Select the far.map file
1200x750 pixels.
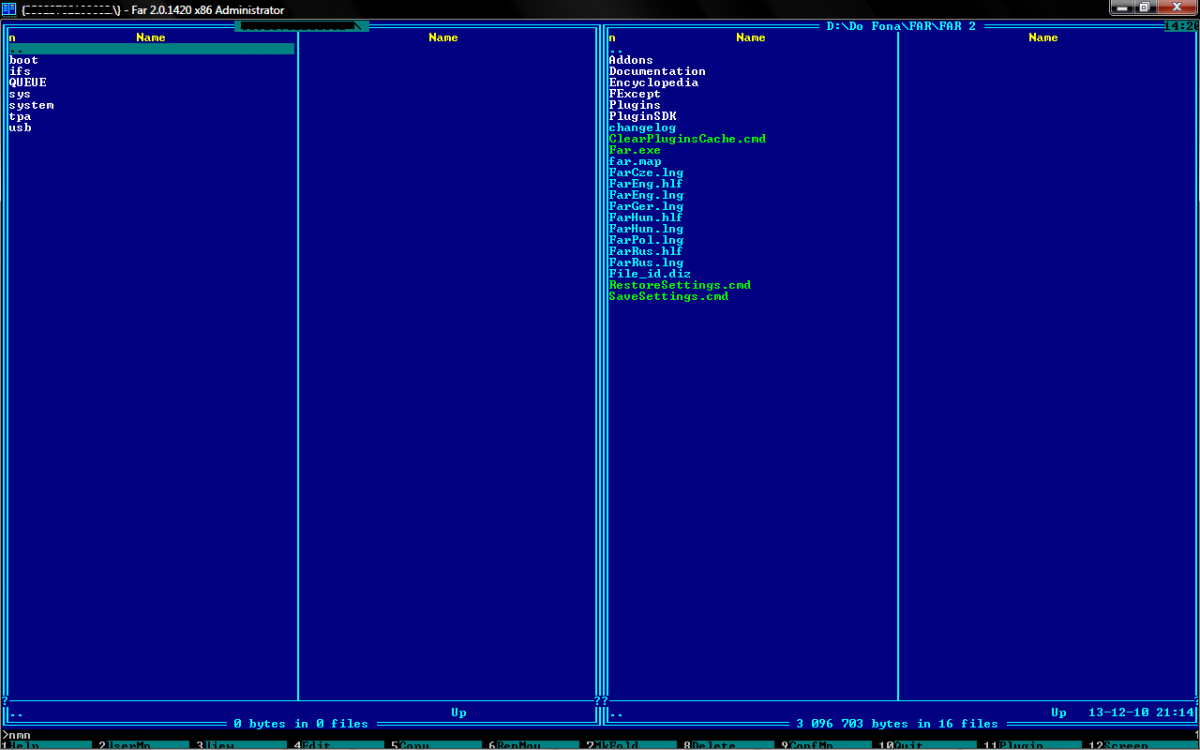(635, 161)
